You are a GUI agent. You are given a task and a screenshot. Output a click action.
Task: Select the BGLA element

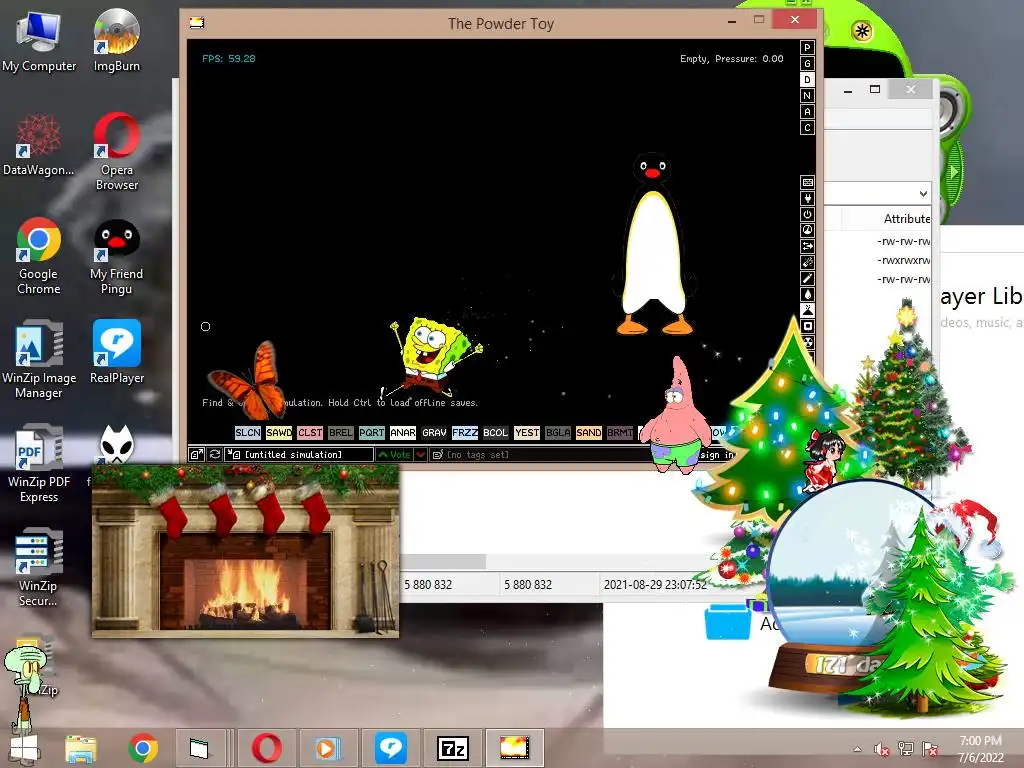[x=558, y=432]
